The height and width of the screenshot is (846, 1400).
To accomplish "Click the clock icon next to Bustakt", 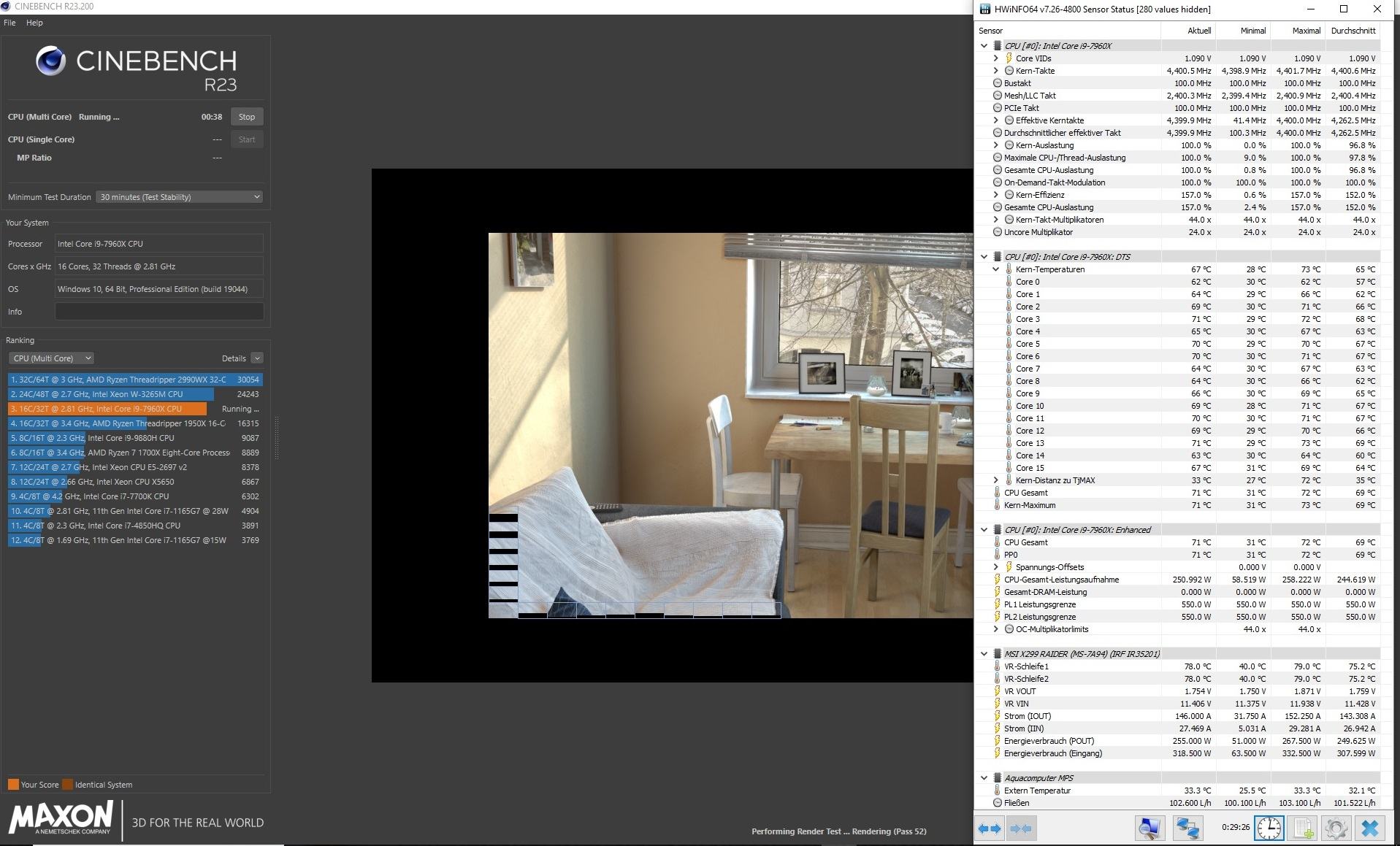I will point(998,83).
